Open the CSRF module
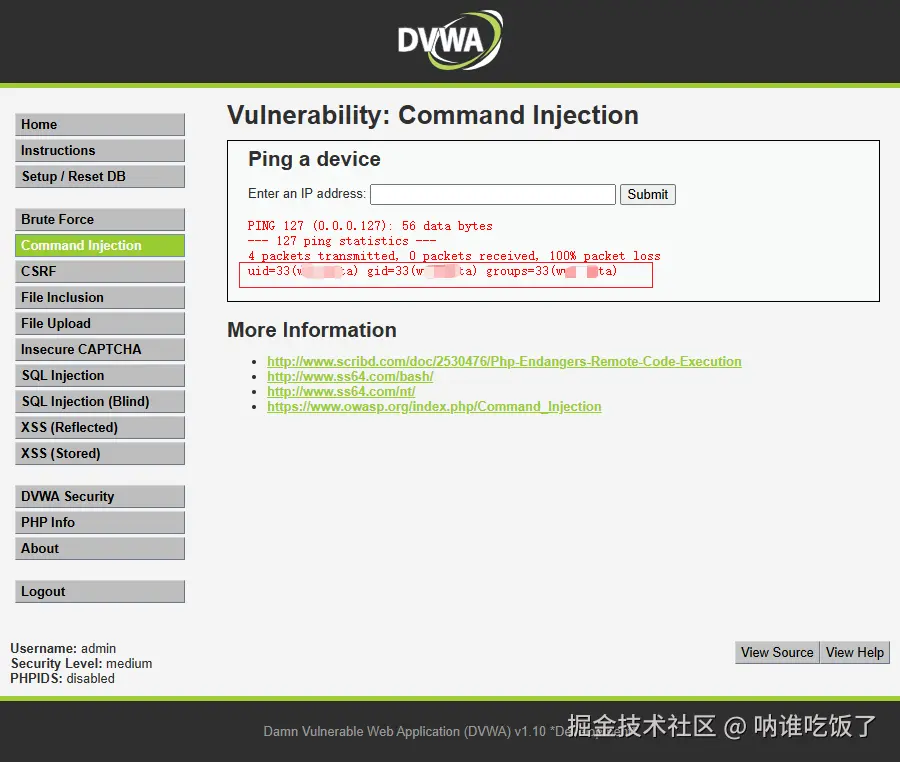 point(100,271)
